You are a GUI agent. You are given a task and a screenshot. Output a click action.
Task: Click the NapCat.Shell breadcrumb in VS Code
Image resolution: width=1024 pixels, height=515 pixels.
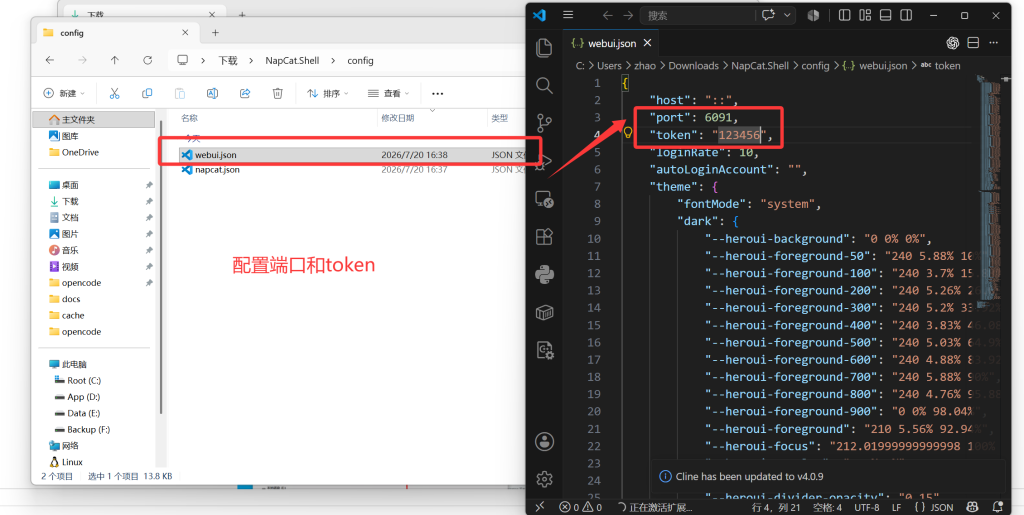tap(760, 66)
